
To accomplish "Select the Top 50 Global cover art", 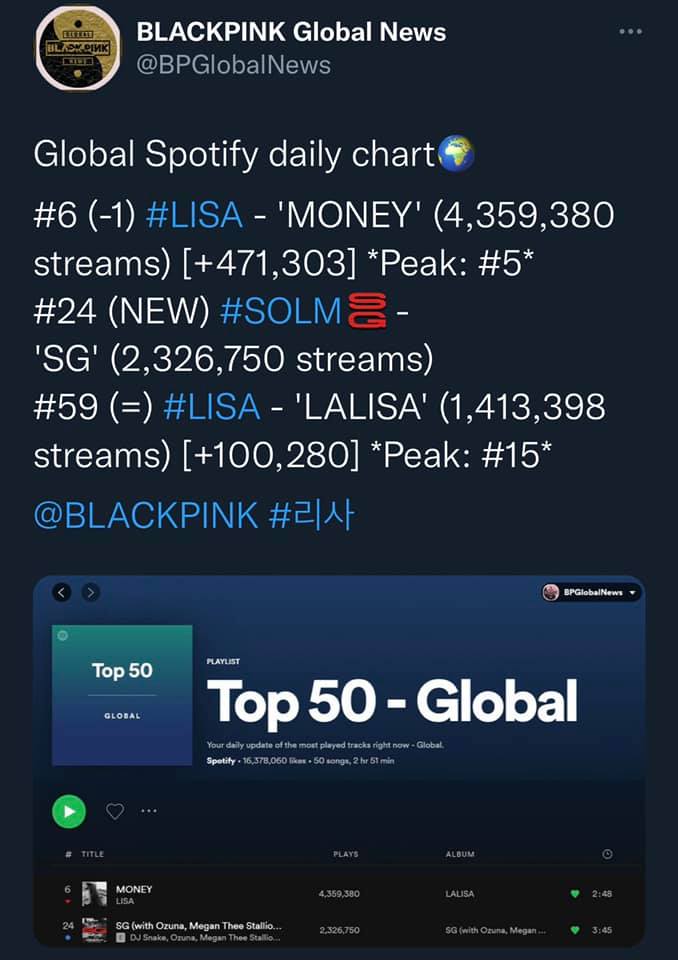I will pyautogui.click(x=122, y=695).
